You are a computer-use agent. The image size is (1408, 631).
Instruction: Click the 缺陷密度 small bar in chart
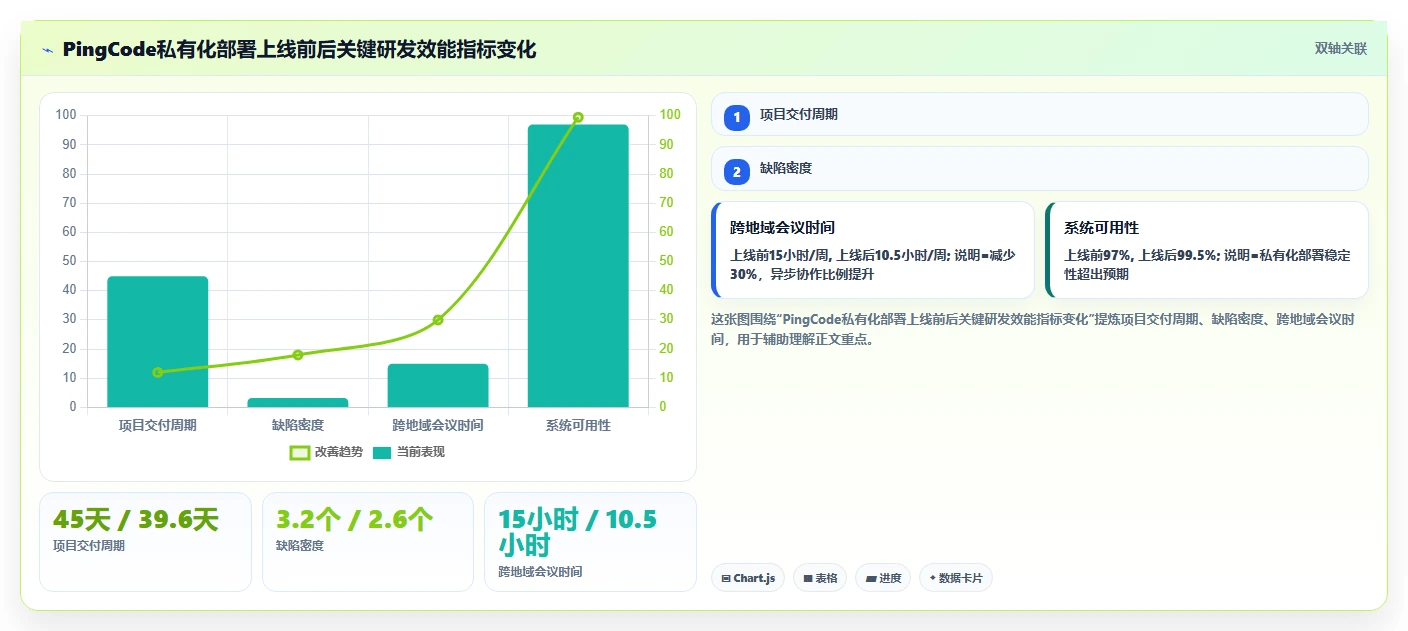tap(298, 403)
